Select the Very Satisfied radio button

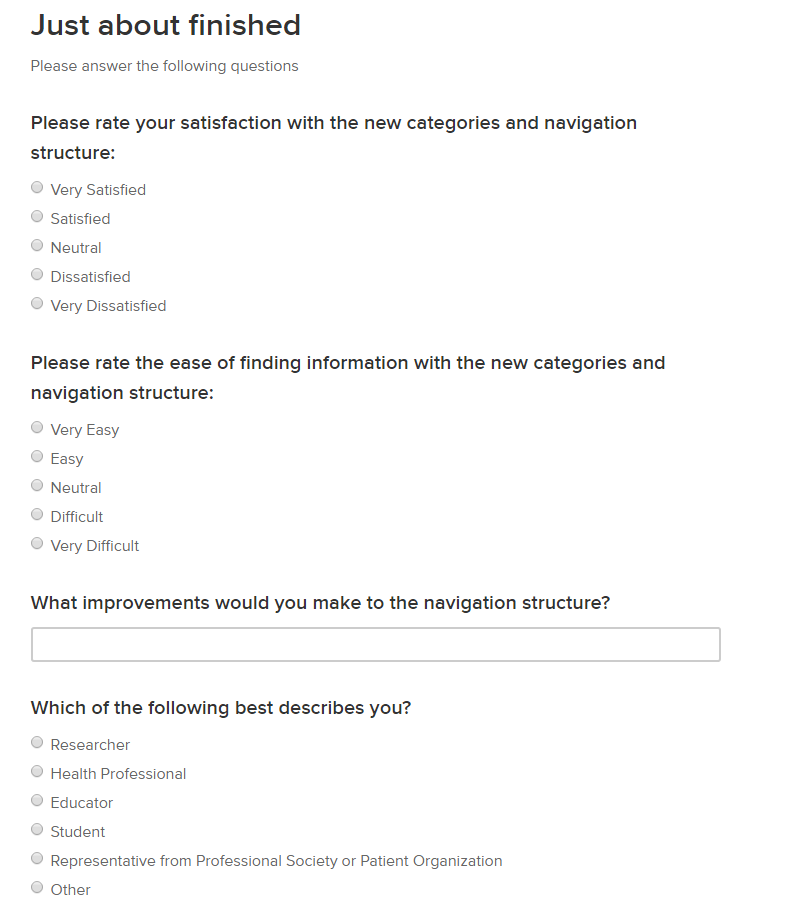(x=37, y=187)
